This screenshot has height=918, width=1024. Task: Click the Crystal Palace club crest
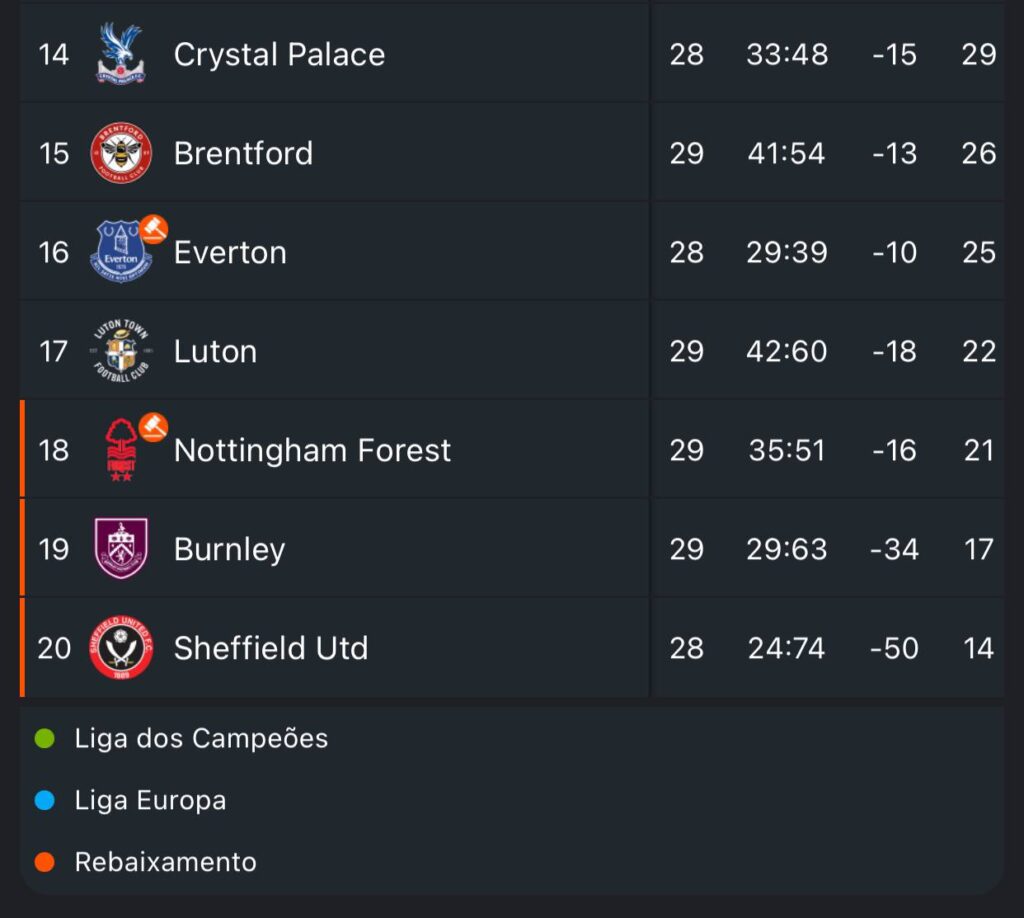pos(121,54)
